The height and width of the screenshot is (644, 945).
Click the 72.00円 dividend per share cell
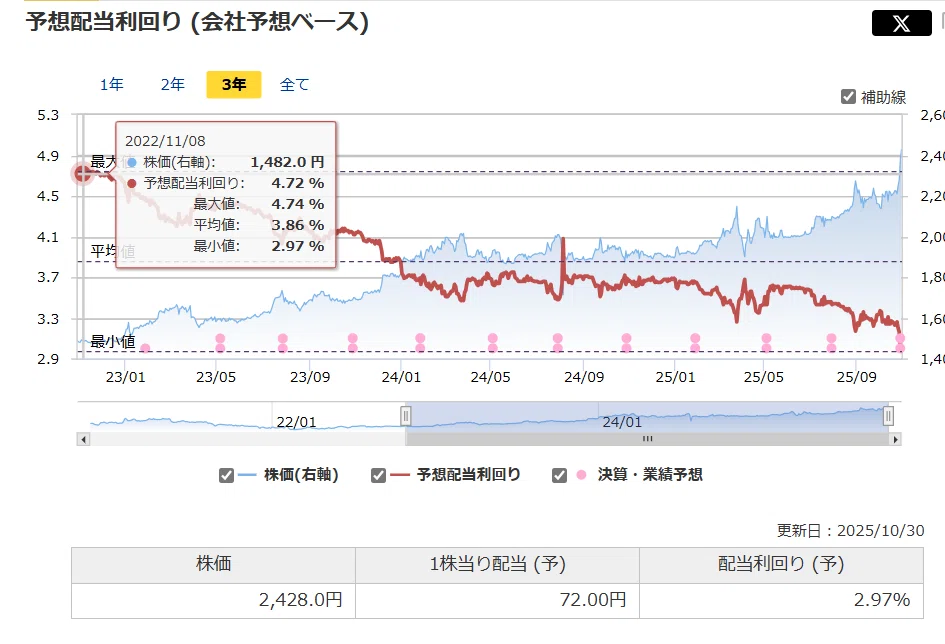[x=497, y=600]
